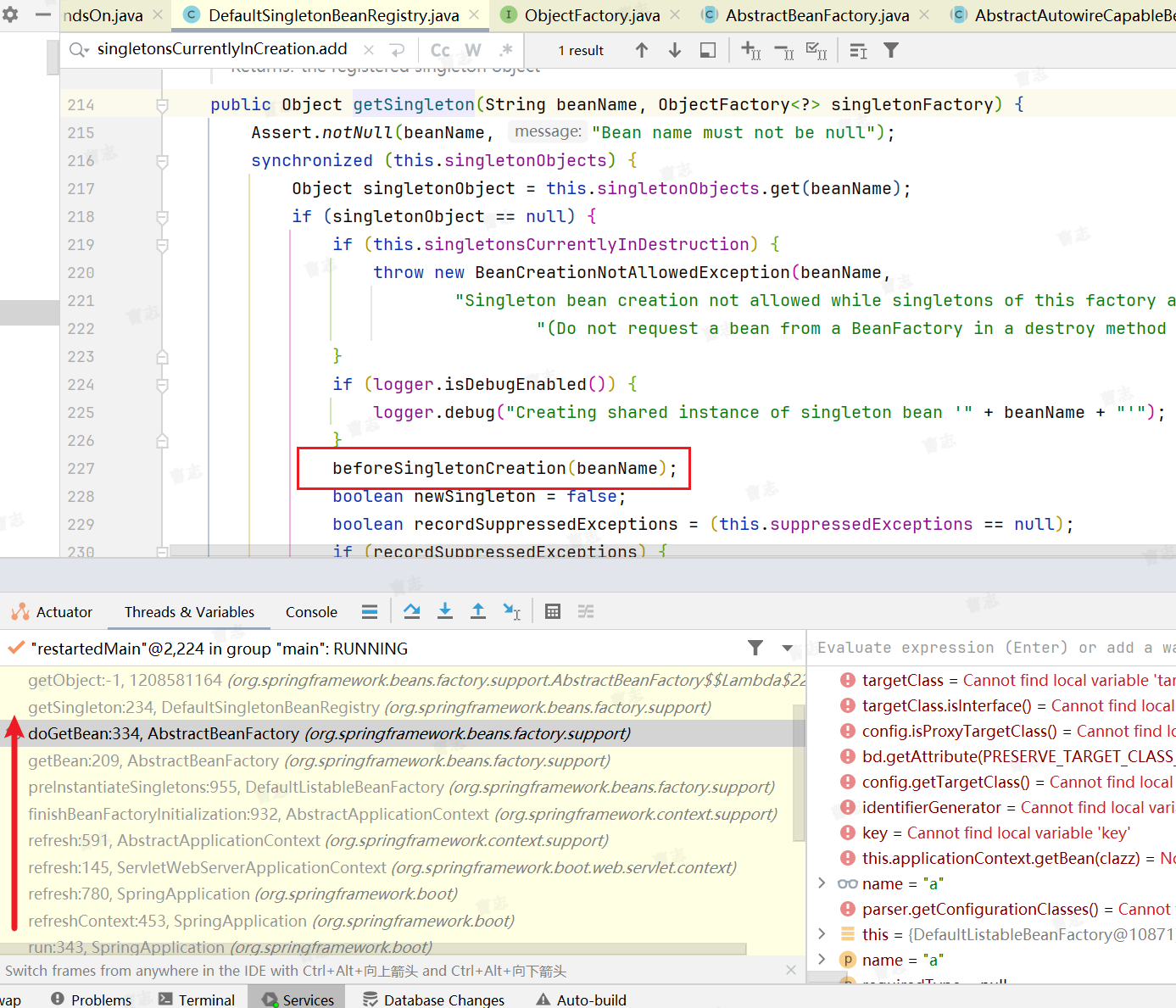The width and height of the screenshot is (1176, 1008).
Task: Open search history magnifier icon
Action: coord(79,50)
